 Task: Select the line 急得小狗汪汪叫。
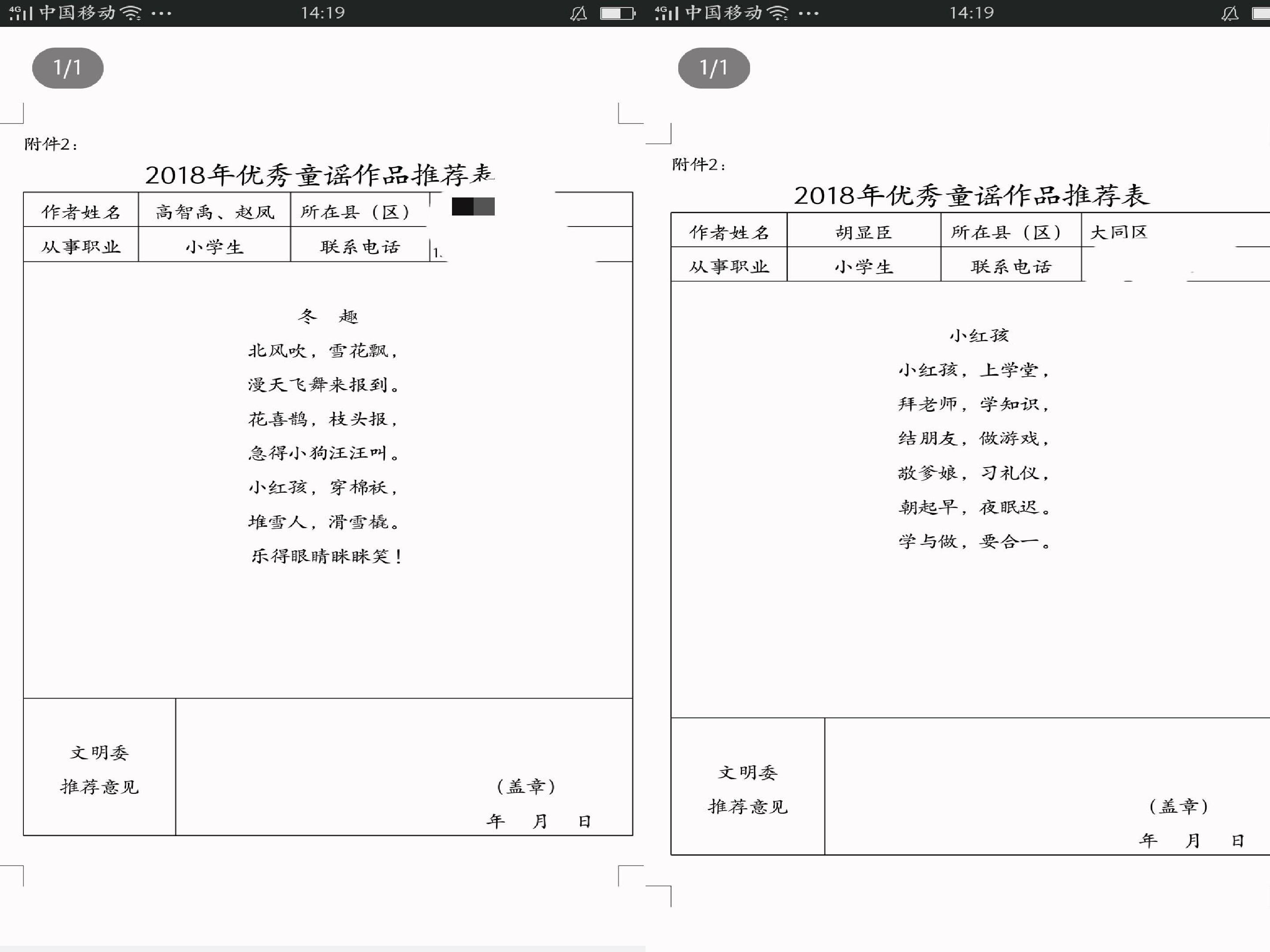point(323,453)
